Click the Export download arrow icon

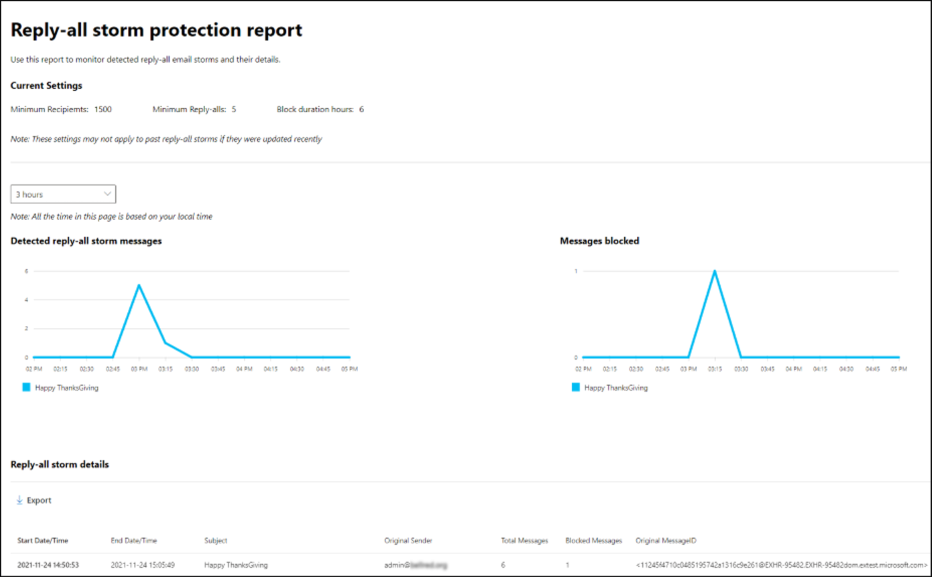[x=19, y=500]
